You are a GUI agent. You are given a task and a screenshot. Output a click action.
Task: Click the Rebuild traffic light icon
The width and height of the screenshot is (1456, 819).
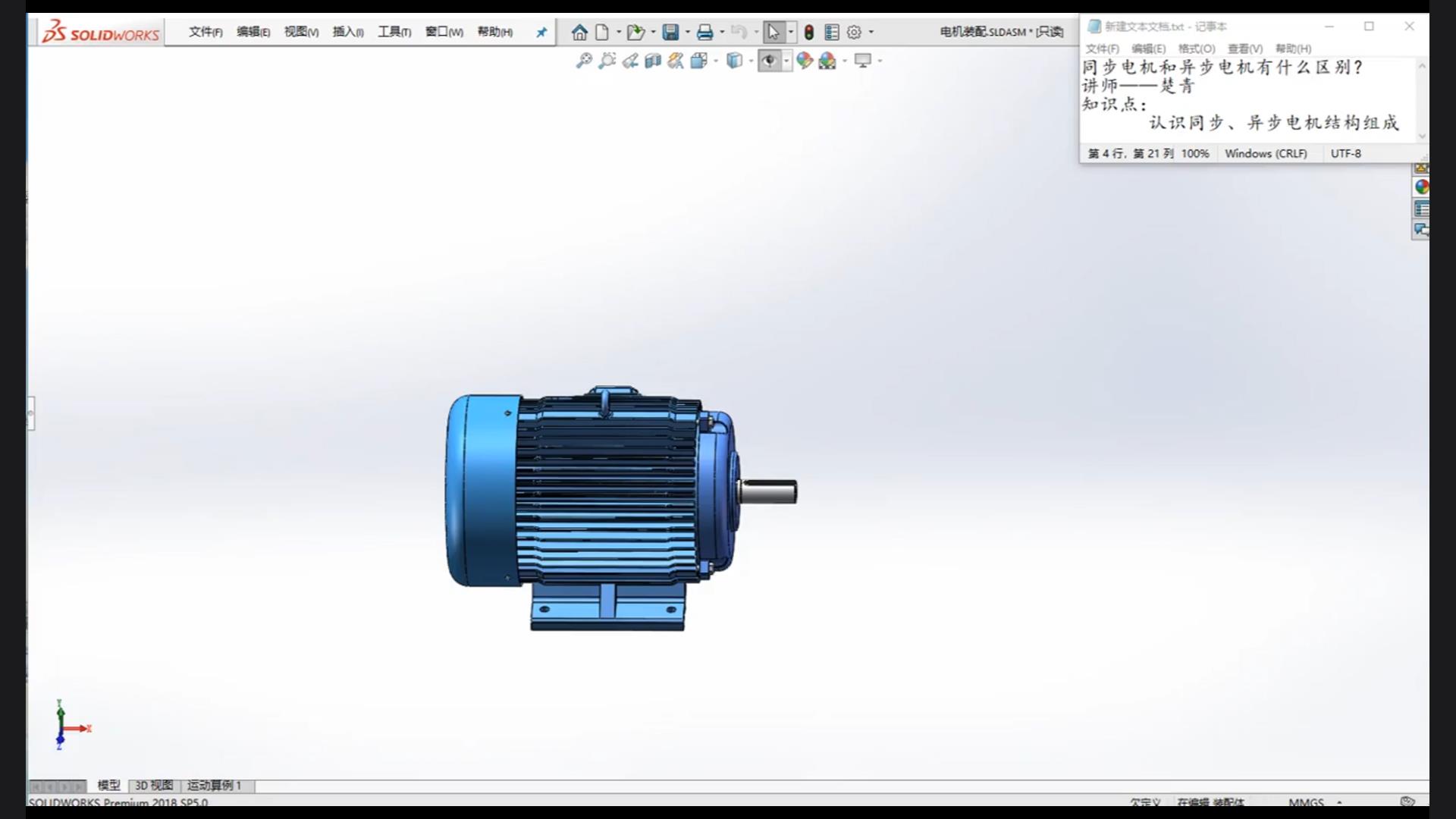pos(809,32)
